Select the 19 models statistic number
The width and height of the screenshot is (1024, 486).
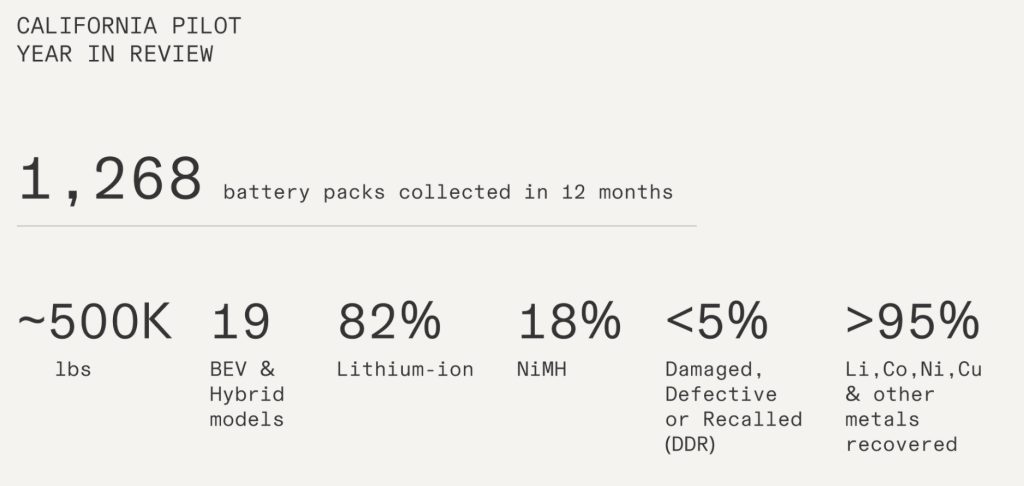pyautogui.click(x=240, y=321)
